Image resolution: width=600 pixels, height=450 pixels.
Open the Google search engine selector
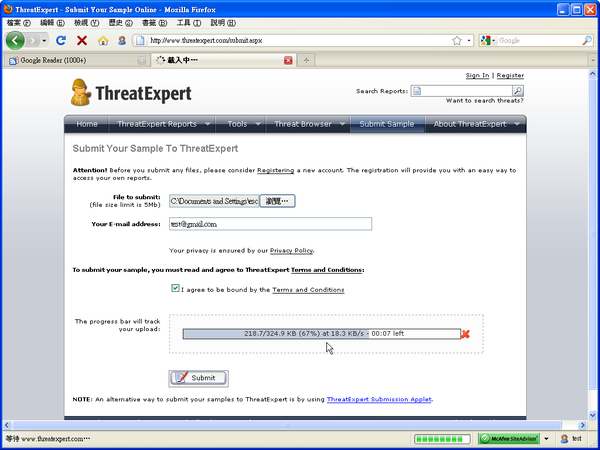(488, 40)
